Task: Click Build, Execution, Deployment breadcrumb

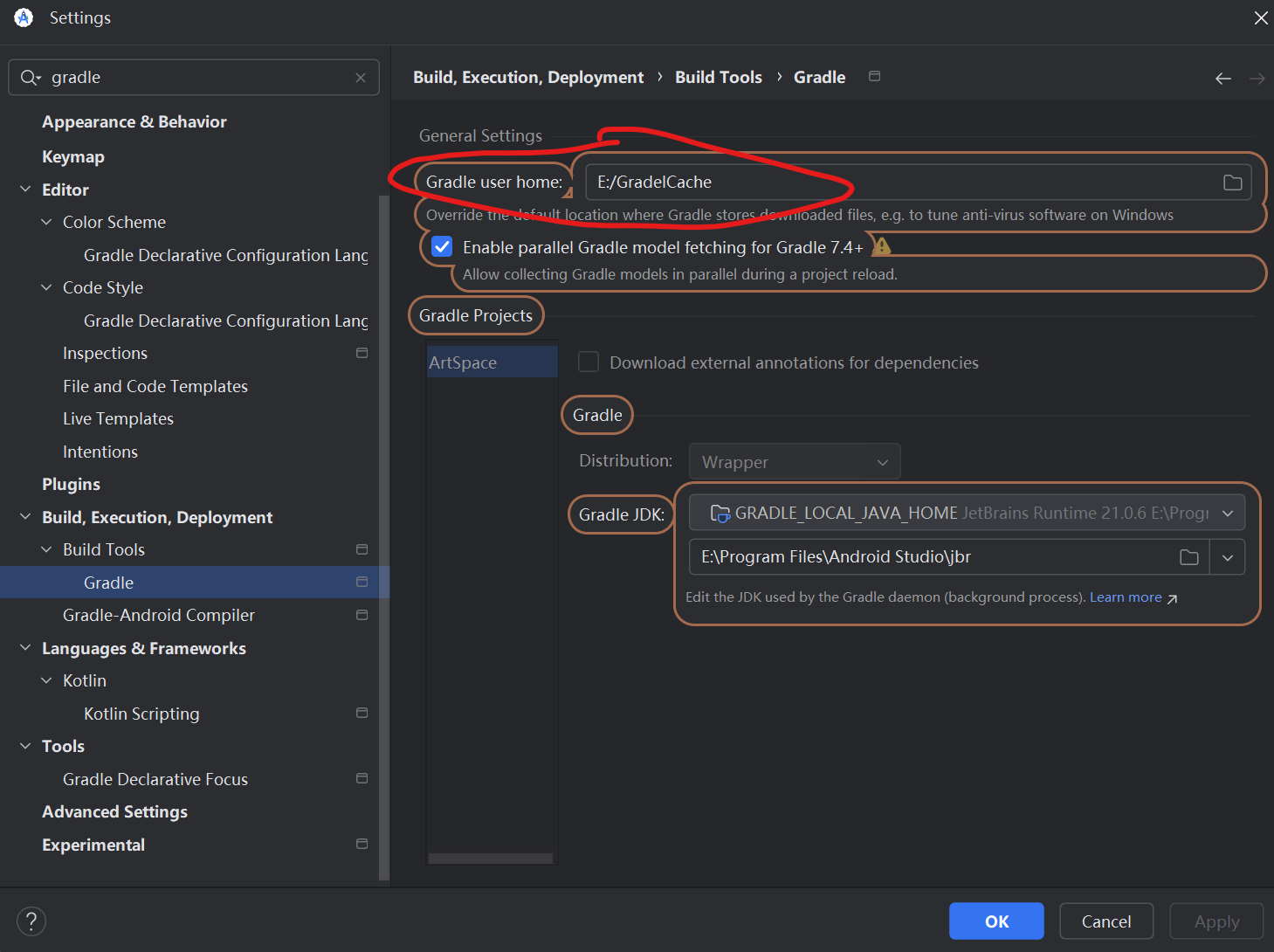Action: 528,77
